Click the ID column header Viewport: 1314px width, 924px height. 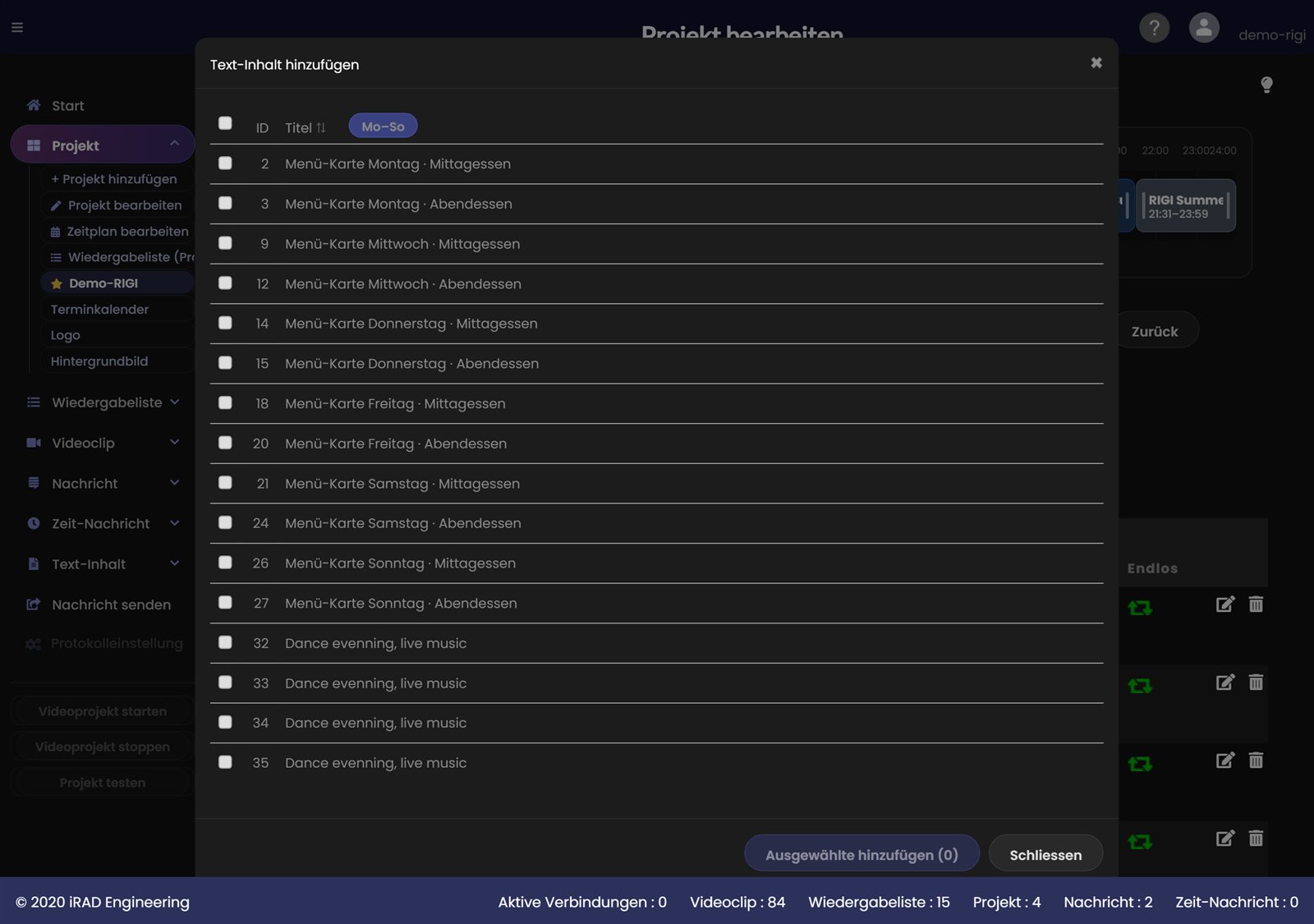[262, 128]
